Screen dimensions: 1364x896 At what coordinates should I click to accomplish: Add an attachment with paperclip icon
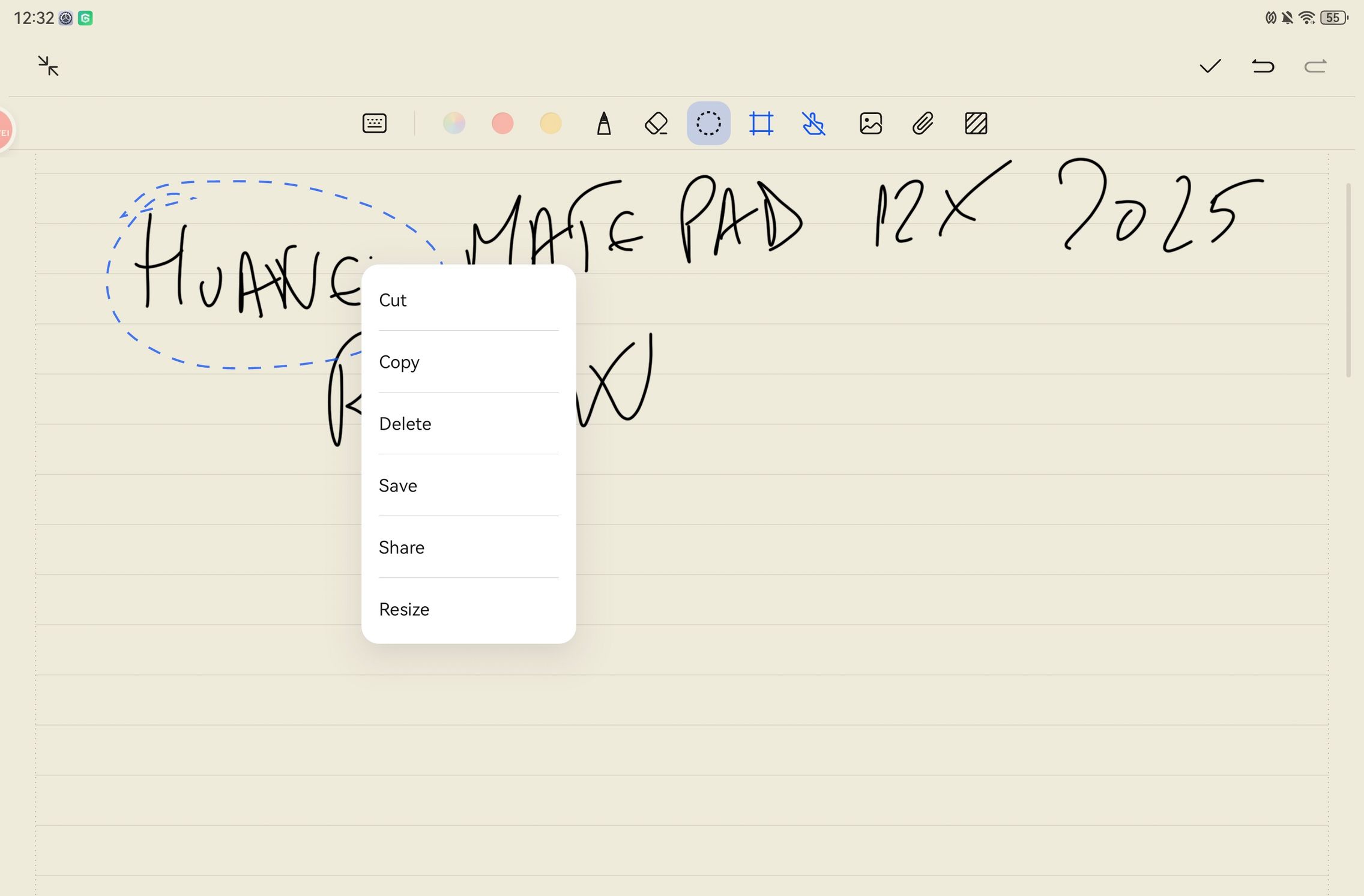(923, 124)
